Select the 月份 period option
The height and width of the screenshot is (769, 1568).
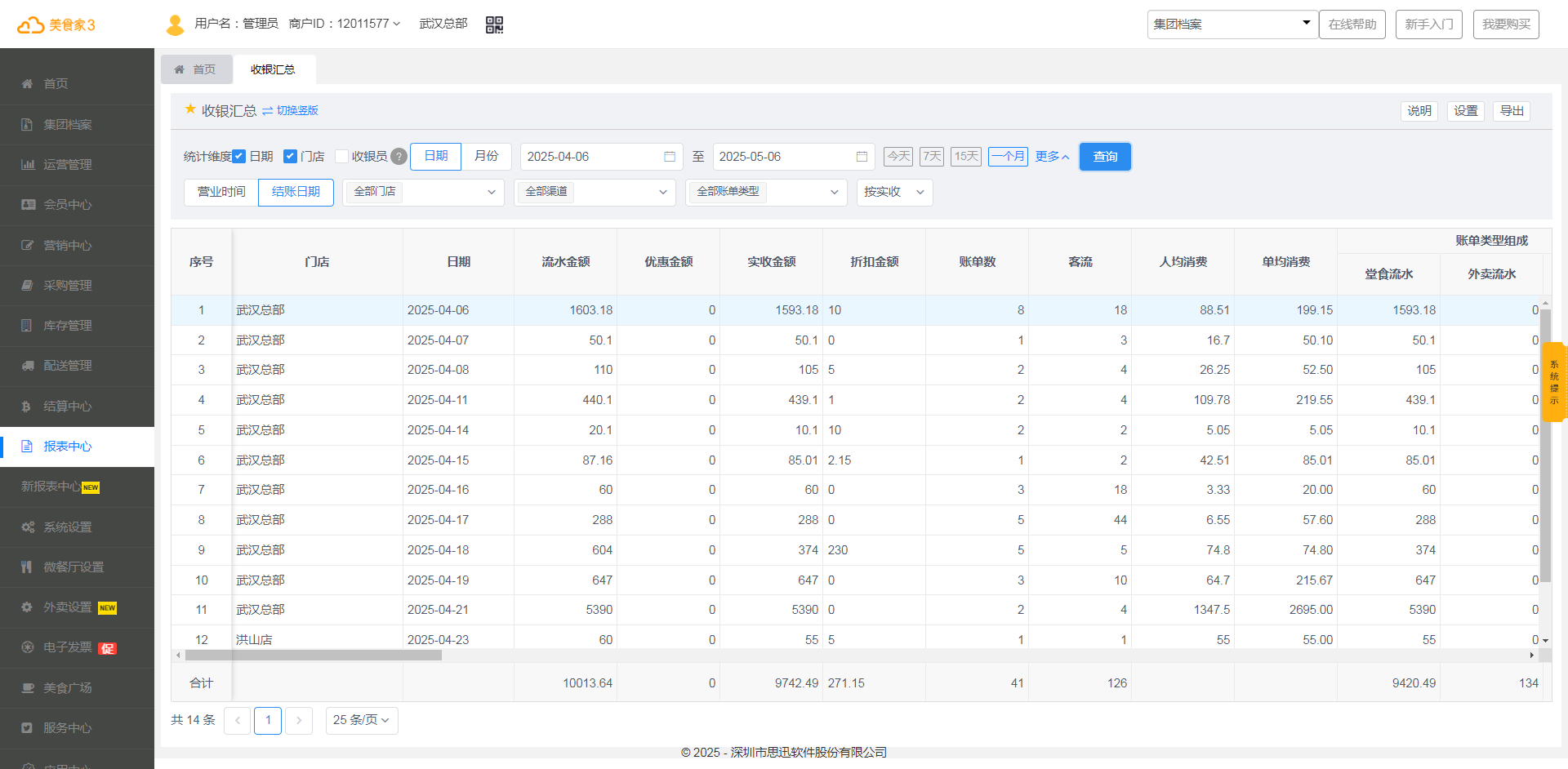click(x=487, y=156)
